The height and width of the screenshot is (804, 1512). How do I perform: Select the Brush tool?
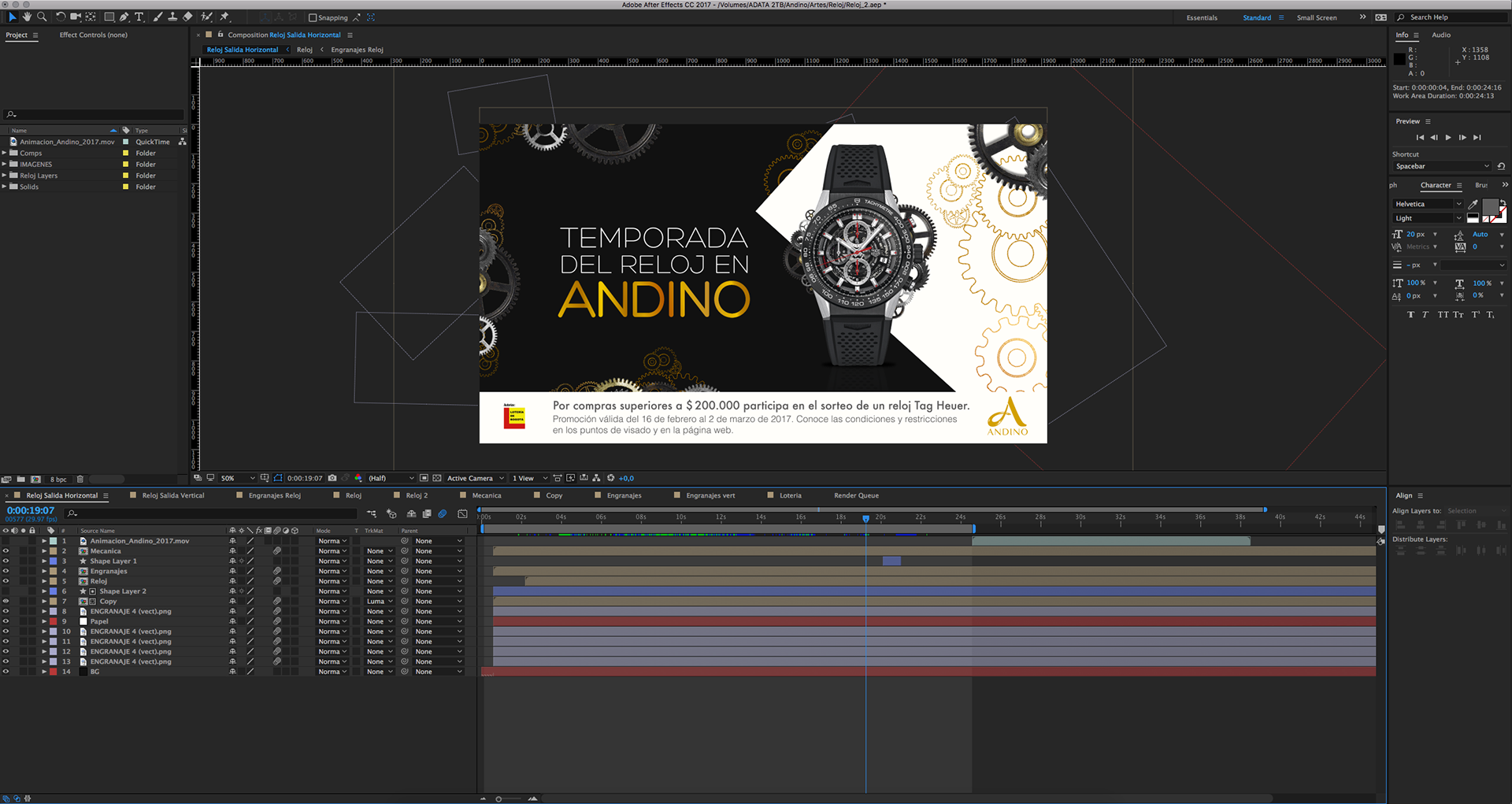[157, 17]
